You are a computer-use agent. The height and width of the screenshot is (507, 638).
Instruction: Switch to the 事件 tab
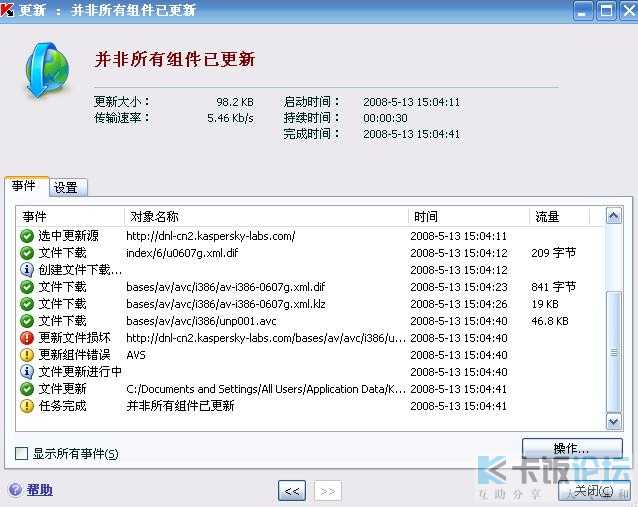point(26,186)
